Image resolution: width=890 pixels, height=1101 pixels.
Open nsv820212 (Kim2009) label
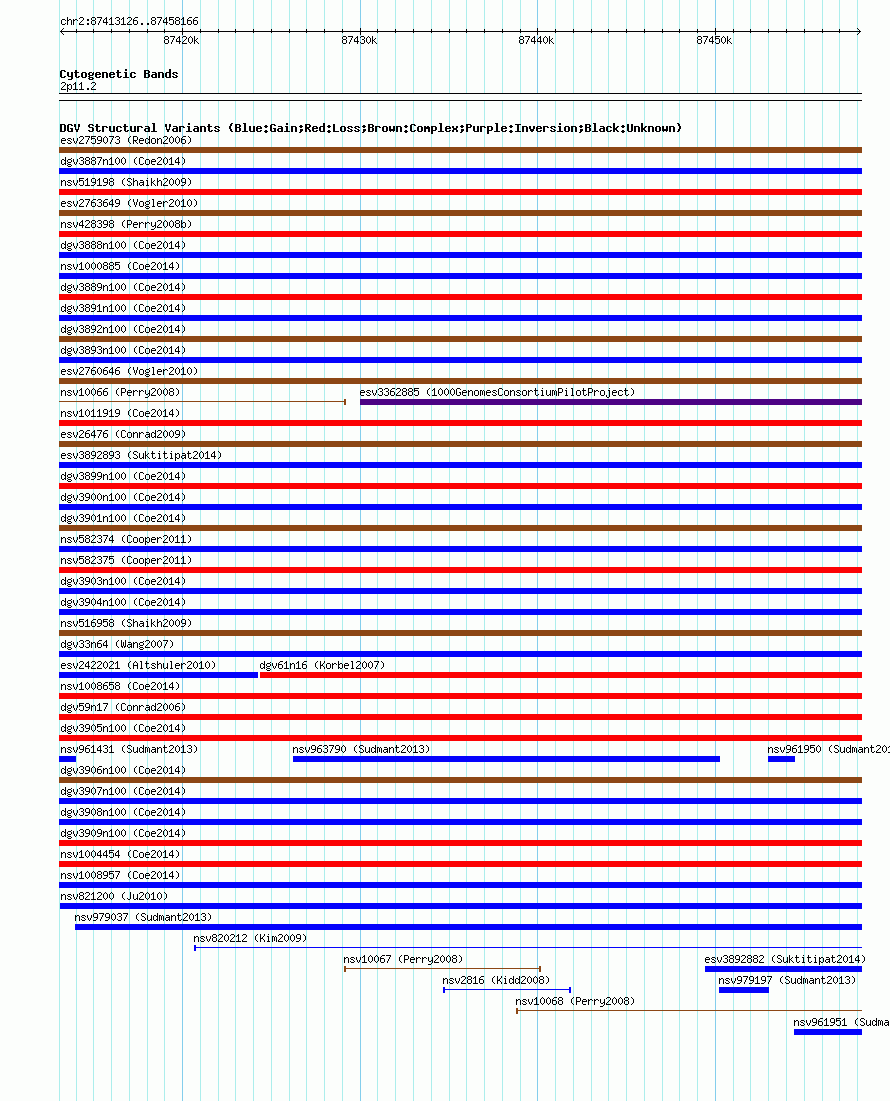(250, 940)
